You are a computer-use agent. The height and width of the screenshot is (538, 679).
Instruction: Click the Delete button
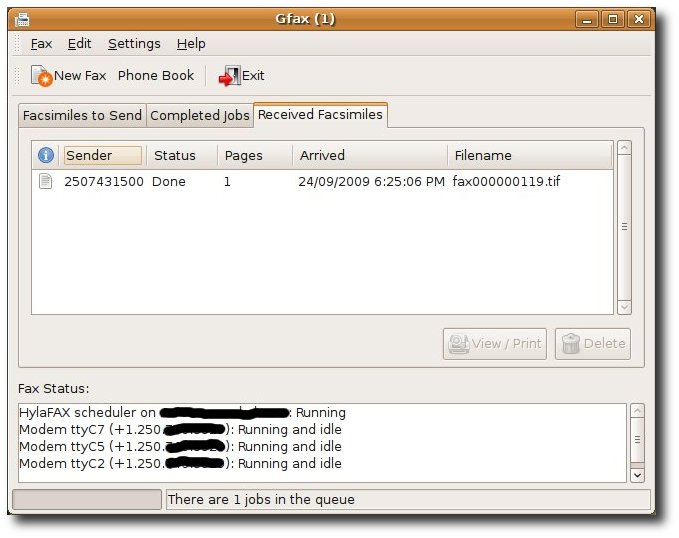[x=593, y=344]
